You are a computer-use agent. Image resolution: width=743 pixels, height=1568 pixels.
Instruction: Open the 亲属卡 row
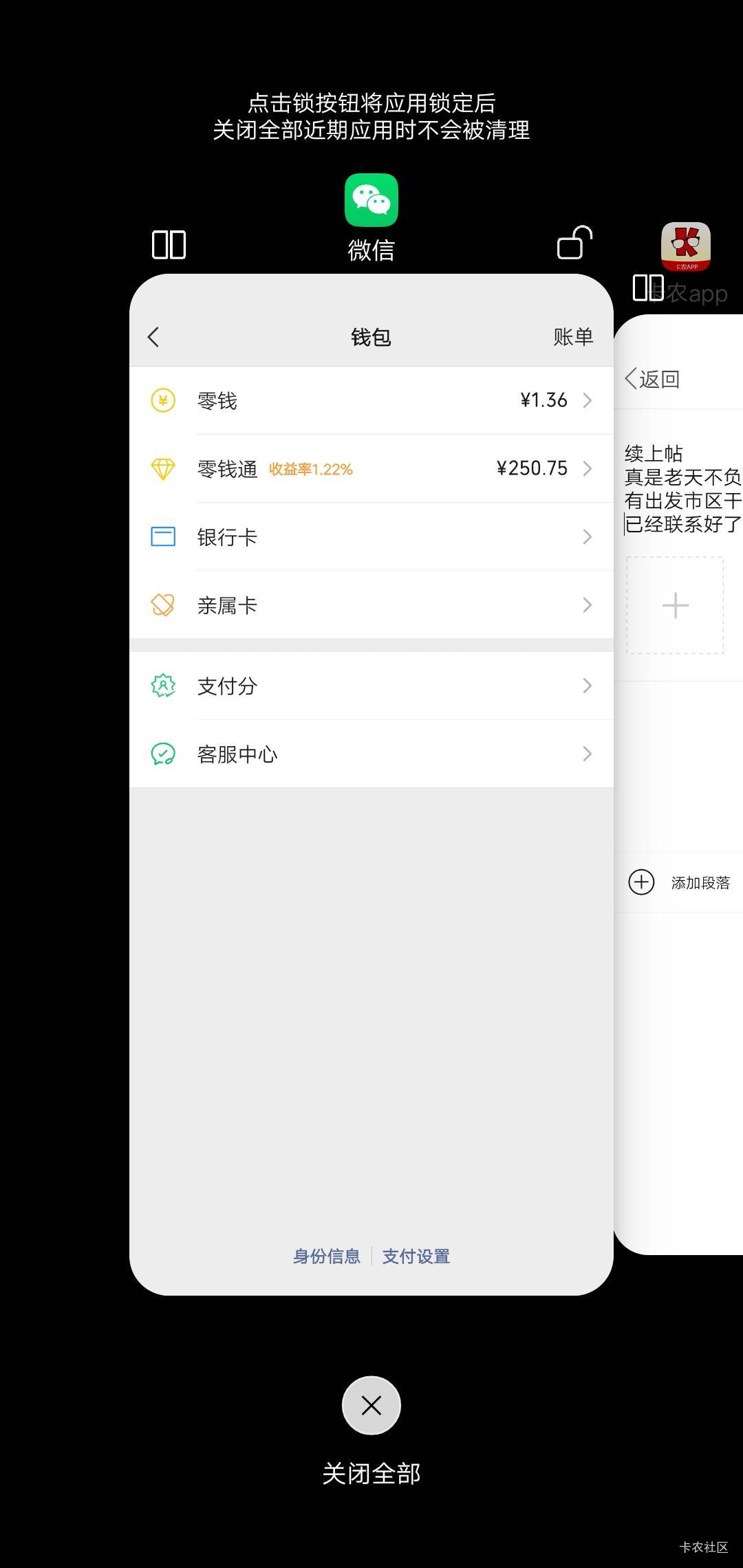(x=371, y=605)
